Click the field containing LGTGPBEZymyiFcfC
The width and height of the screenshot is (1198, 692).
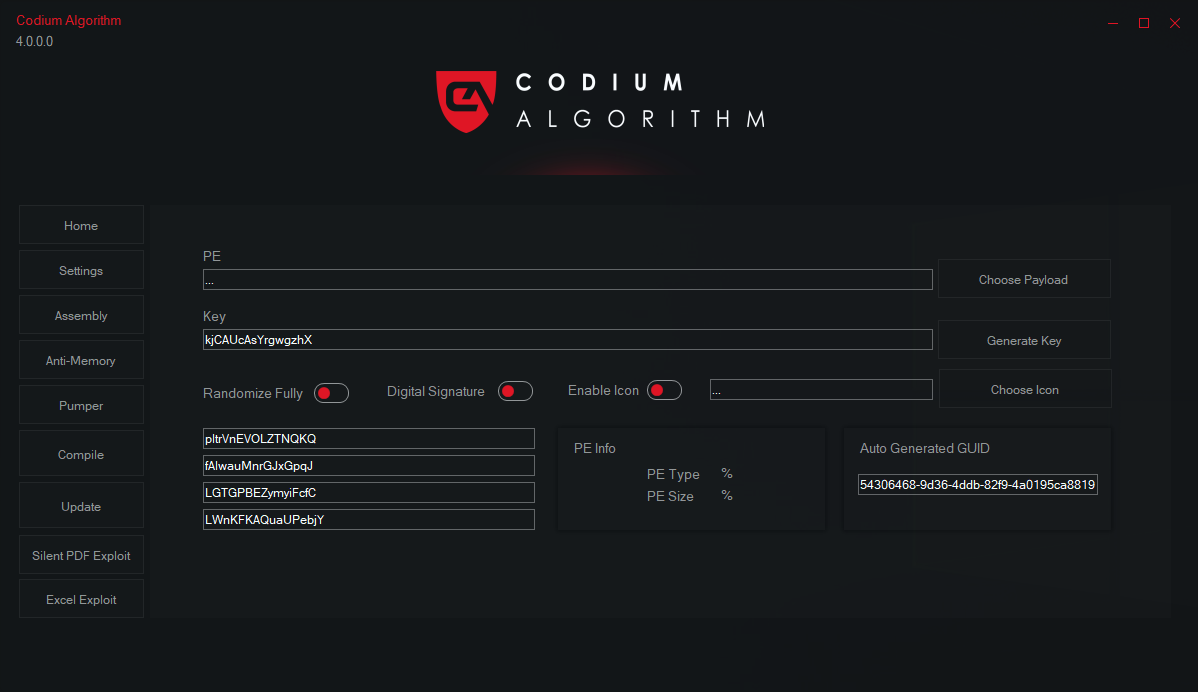(368, 493)
